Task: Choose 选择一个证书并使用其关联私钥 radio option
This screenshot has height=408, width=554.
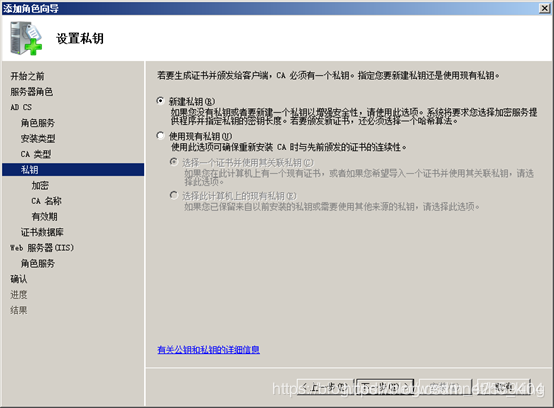Action: 173,162
